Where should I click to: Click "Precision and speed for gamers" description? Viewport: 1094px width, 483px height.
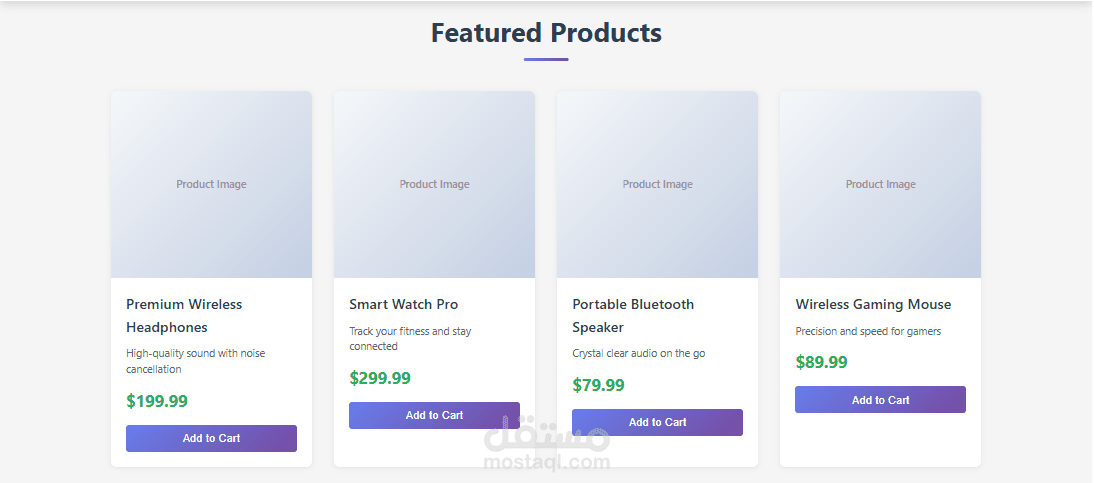pos(868,331)
